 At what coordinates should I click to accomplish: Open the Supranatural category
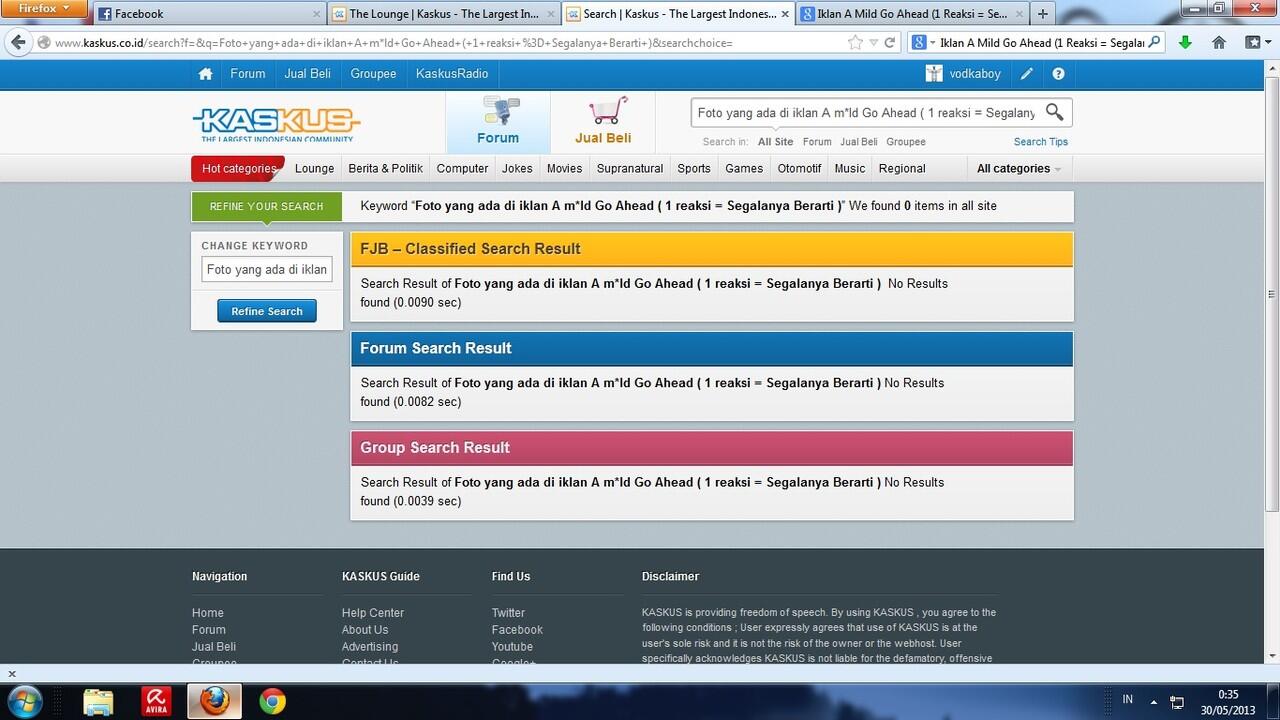[x=630, y=169]
